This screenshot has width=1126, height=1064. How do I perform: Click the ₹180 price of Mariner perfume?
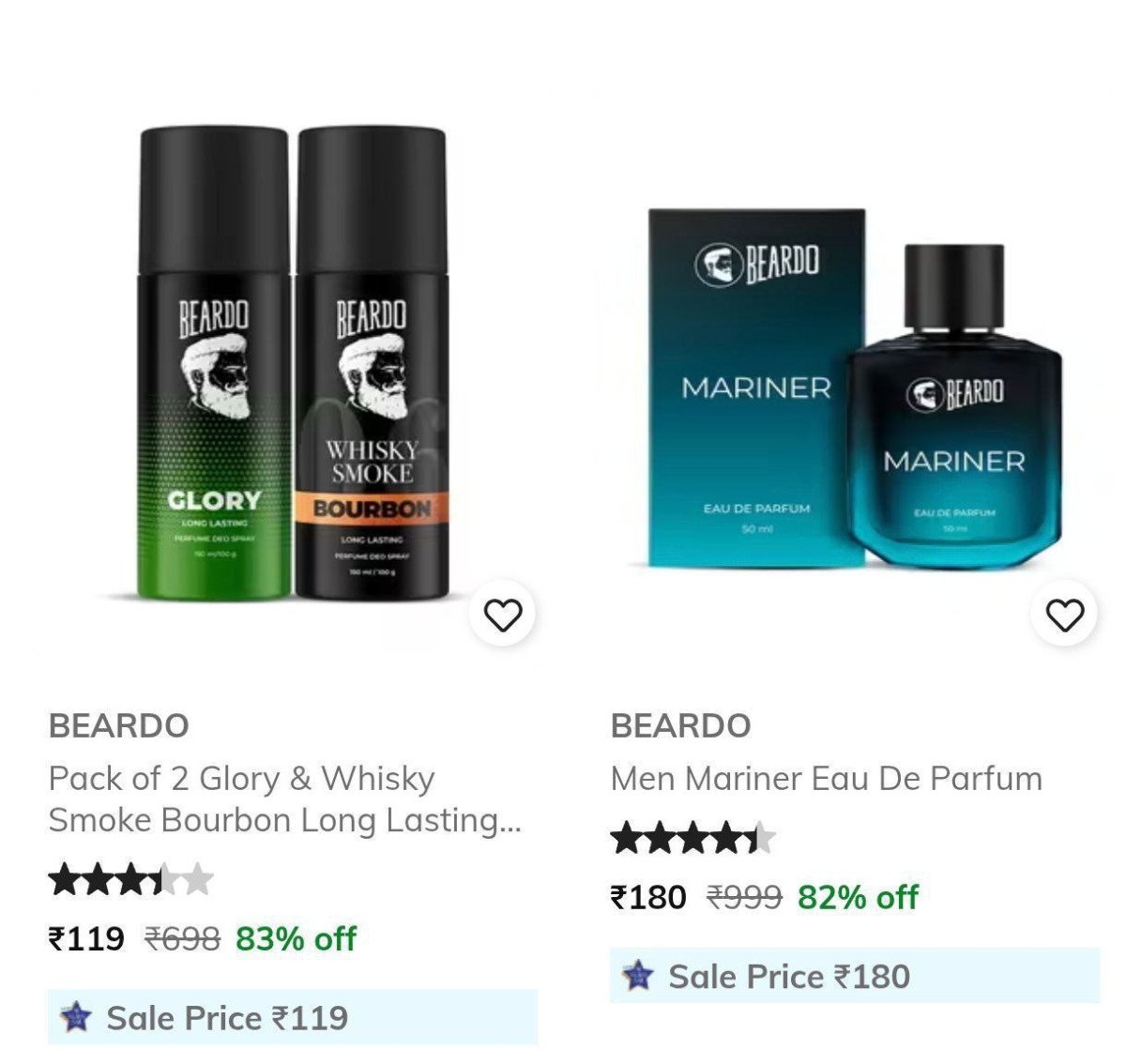pyautogui.click(x=648, y=897)
